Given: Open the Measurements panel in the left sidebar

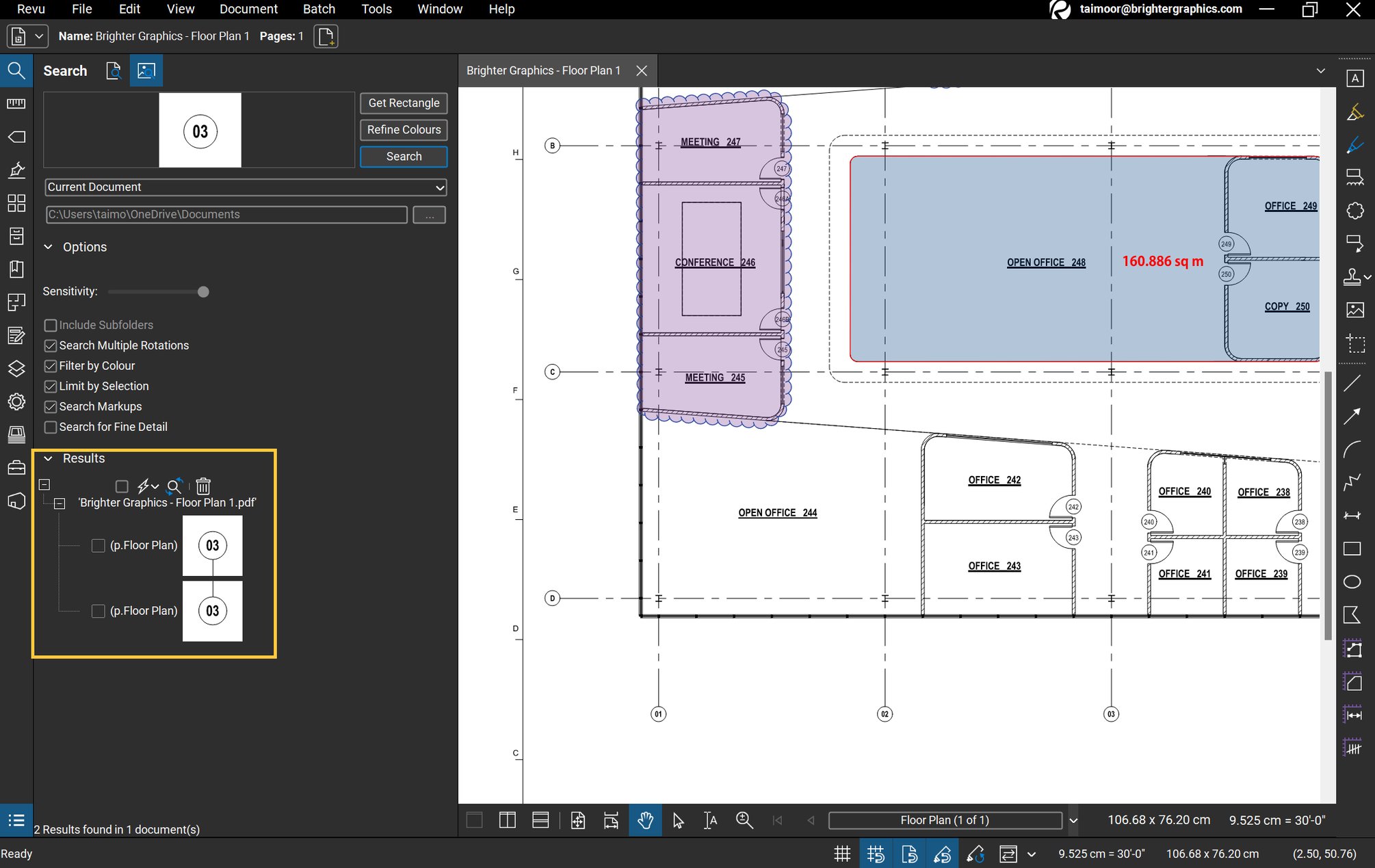Looking at the screenshot, I should pos(16,103).
